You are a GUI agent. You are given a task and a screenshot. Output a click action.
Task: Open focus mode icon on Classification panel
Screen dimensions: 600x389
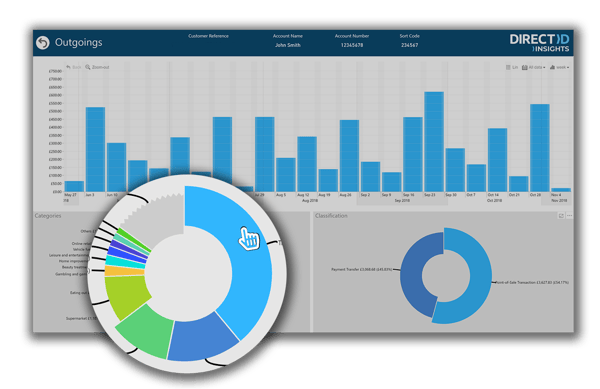[561, 216]
